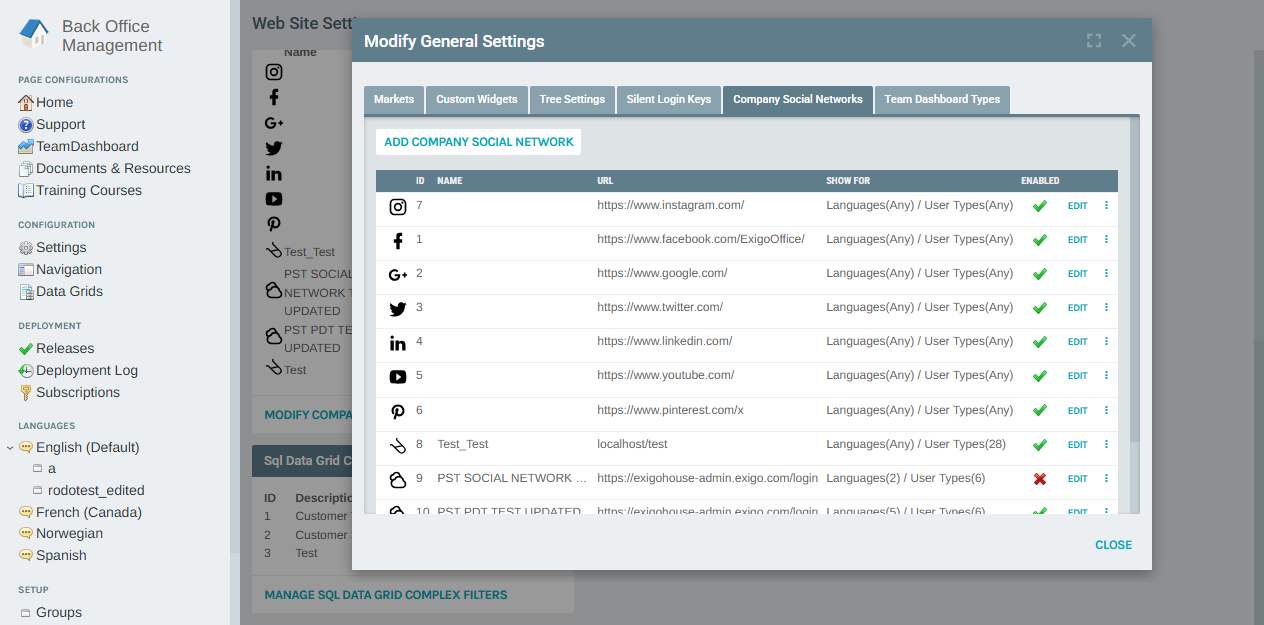Screen dimensions: 1264x625
Task: Open the options menu for the LinkedIn row
Action: click(1106, 342)
